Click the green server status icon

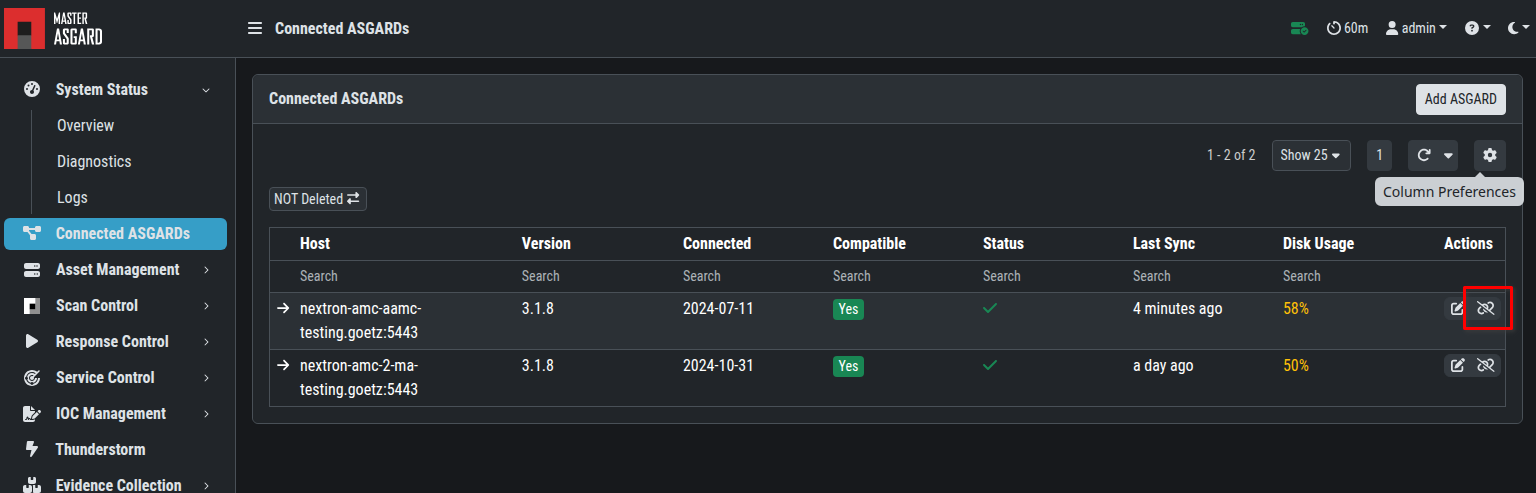[1299, 28]
